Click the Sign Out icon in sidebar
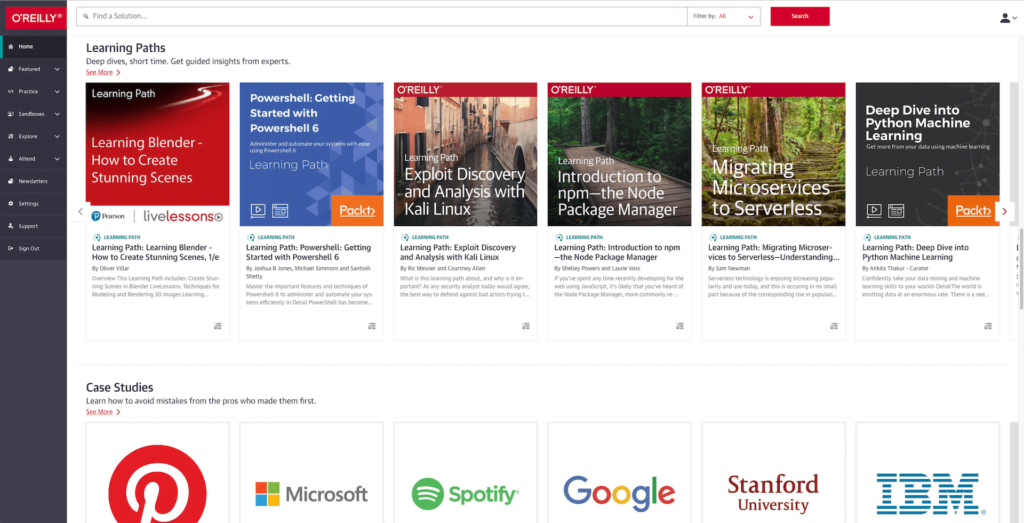This screenshot has height=523, width=1024. point(10,248)
